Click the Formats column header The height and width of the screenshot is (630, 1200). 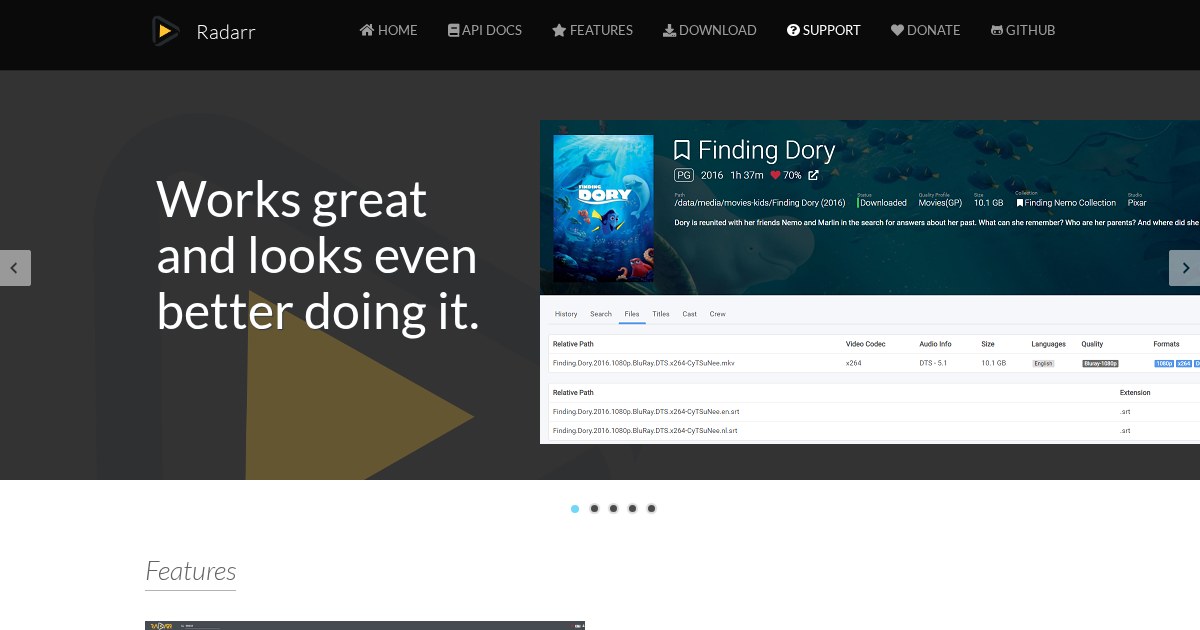tap(1166, 344)
